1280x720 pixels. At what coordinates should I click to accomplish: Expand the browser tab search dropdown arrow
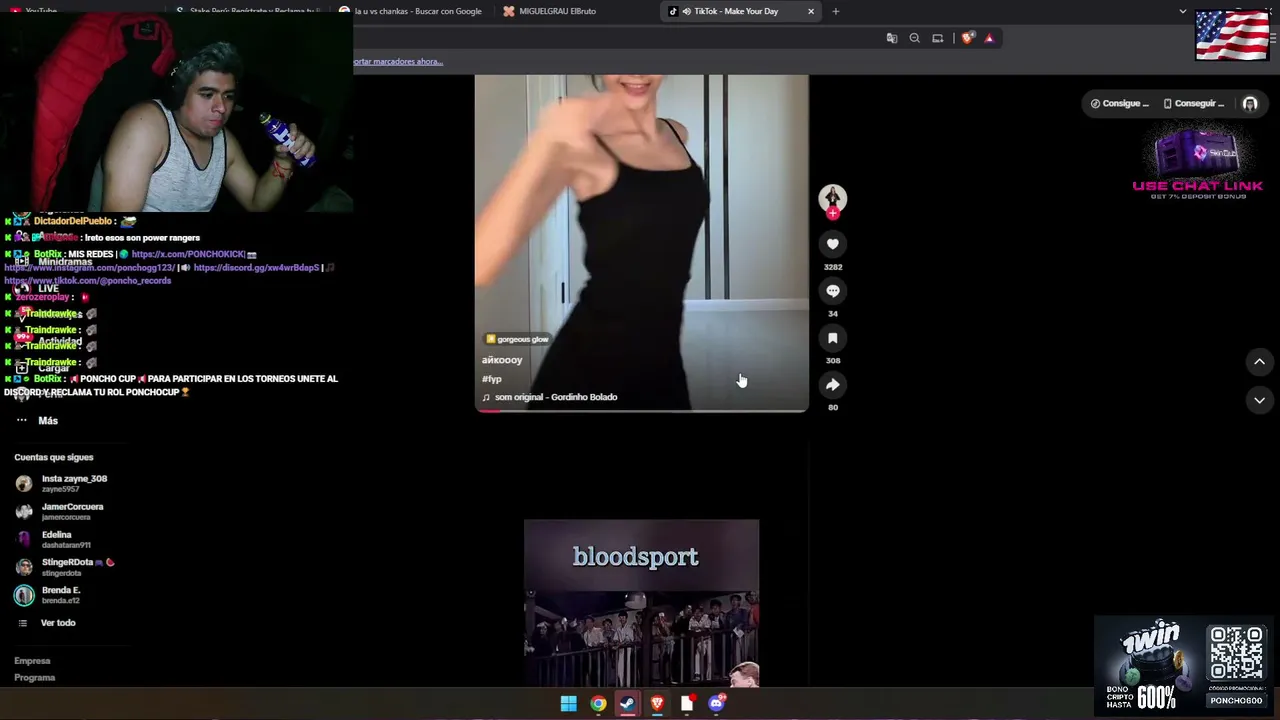click(1183, 11)
